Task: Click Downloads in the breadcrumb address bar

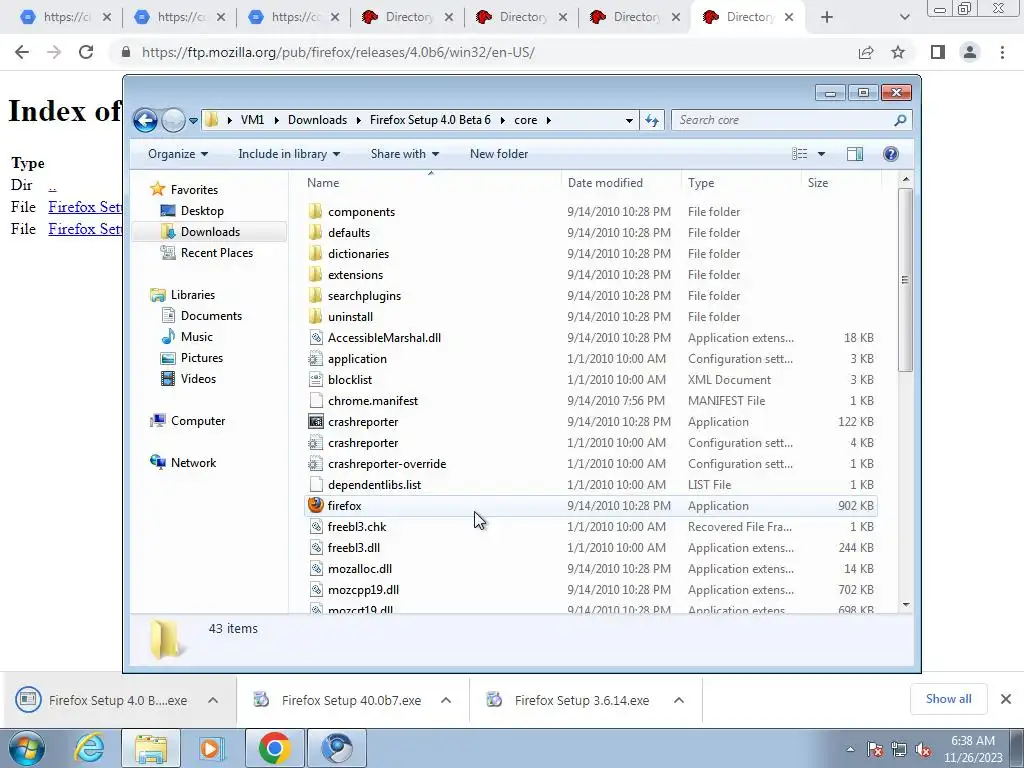Action: pos(317,120)
